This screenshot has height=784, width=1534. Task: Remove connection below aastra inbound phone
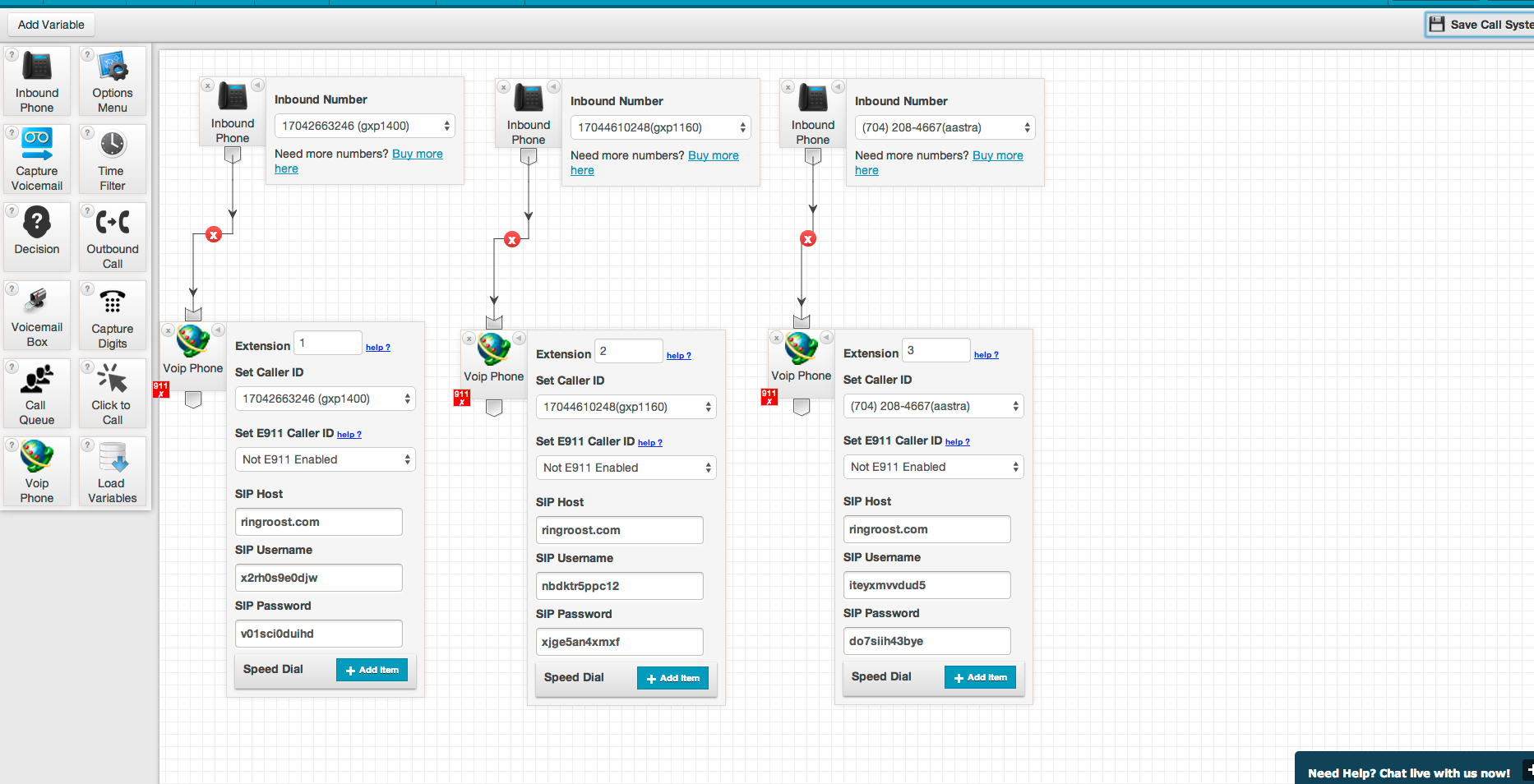pyautogui.click(x=808, y=239)
